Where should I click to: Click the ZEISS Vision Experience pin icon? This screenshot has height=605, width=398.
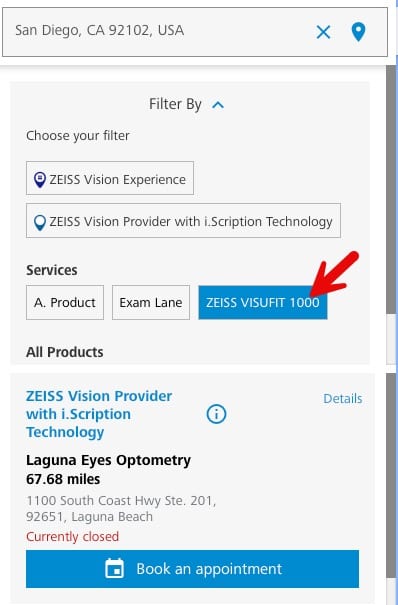40,180
